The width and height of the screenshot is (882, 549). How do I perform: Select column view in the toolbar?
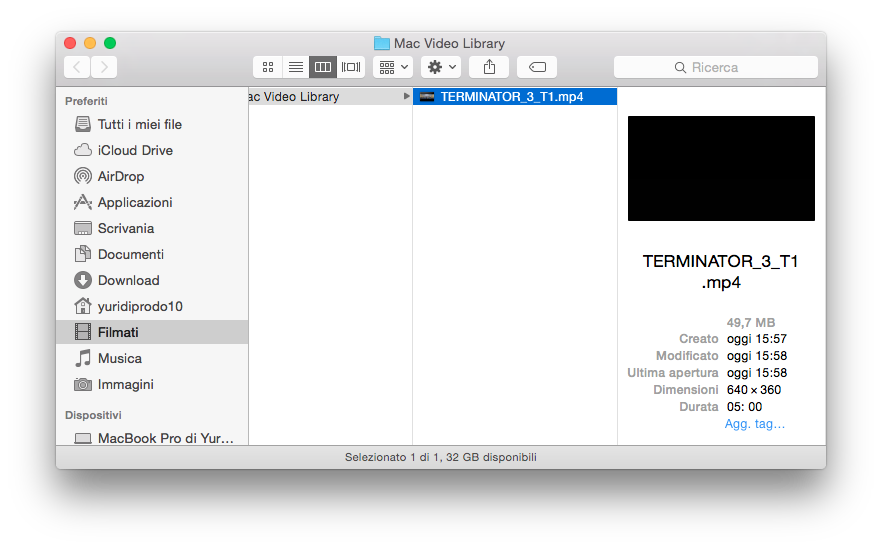pyautogui.click(x=323, y=67)
